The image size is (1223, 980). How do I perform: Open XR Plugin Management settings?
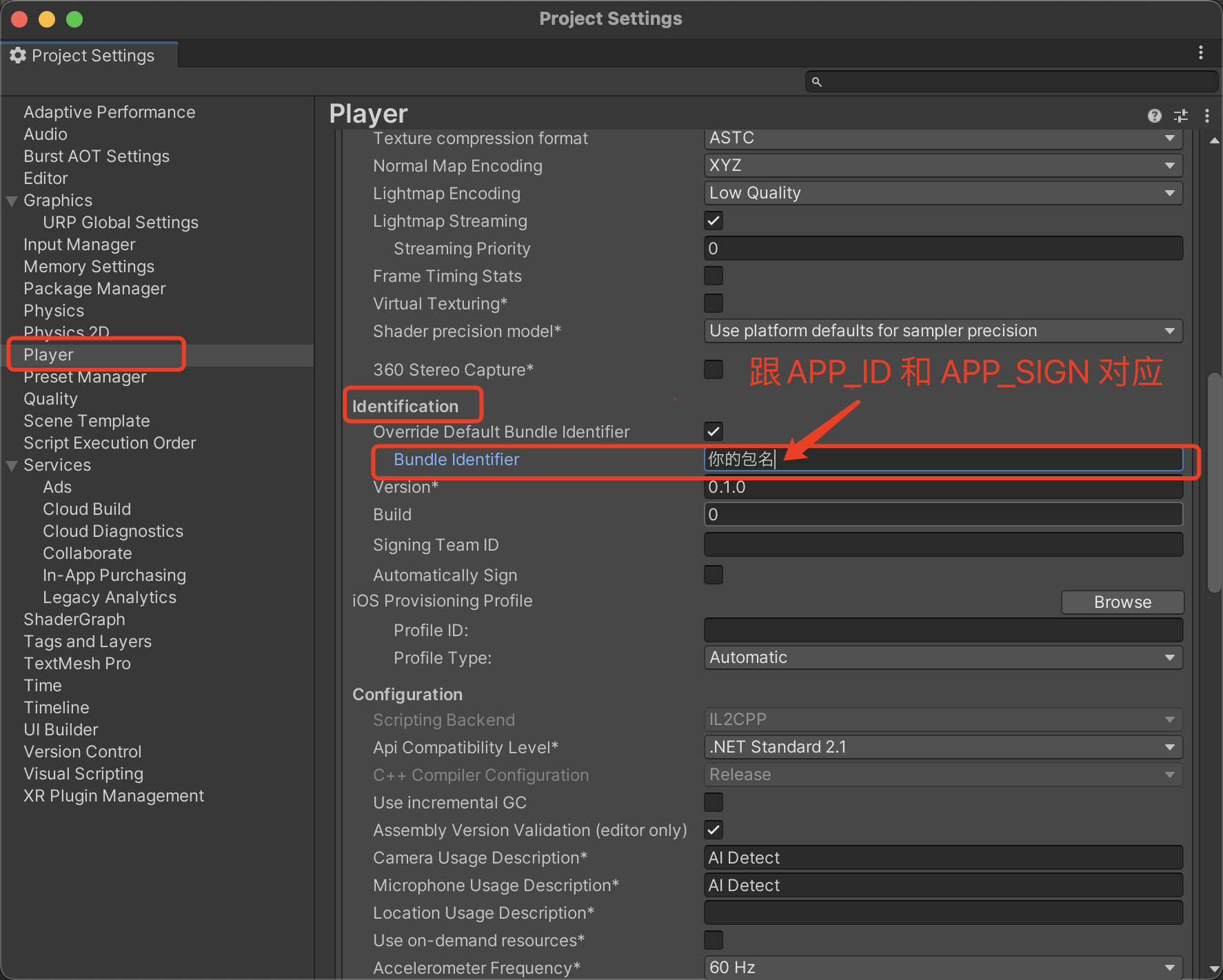point(114,796)
